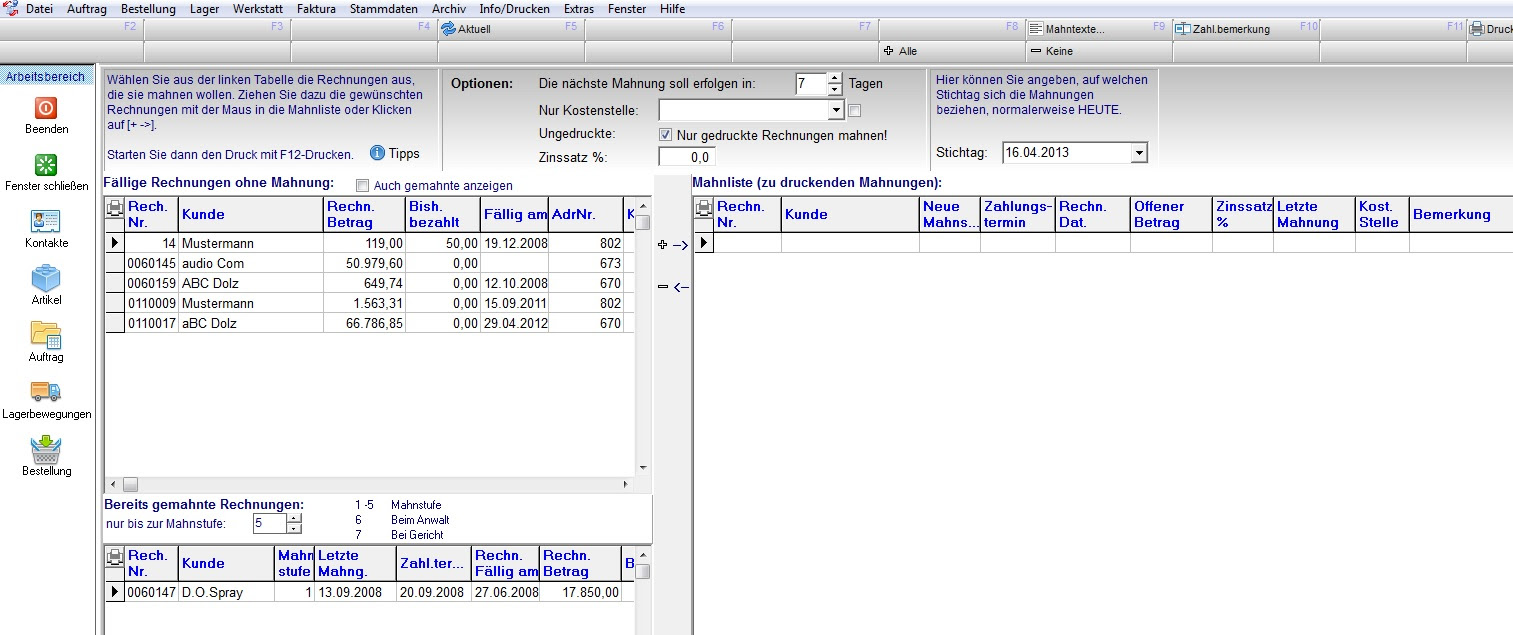Increase the Mahnstufe value with the up arrow

(293, 518)
